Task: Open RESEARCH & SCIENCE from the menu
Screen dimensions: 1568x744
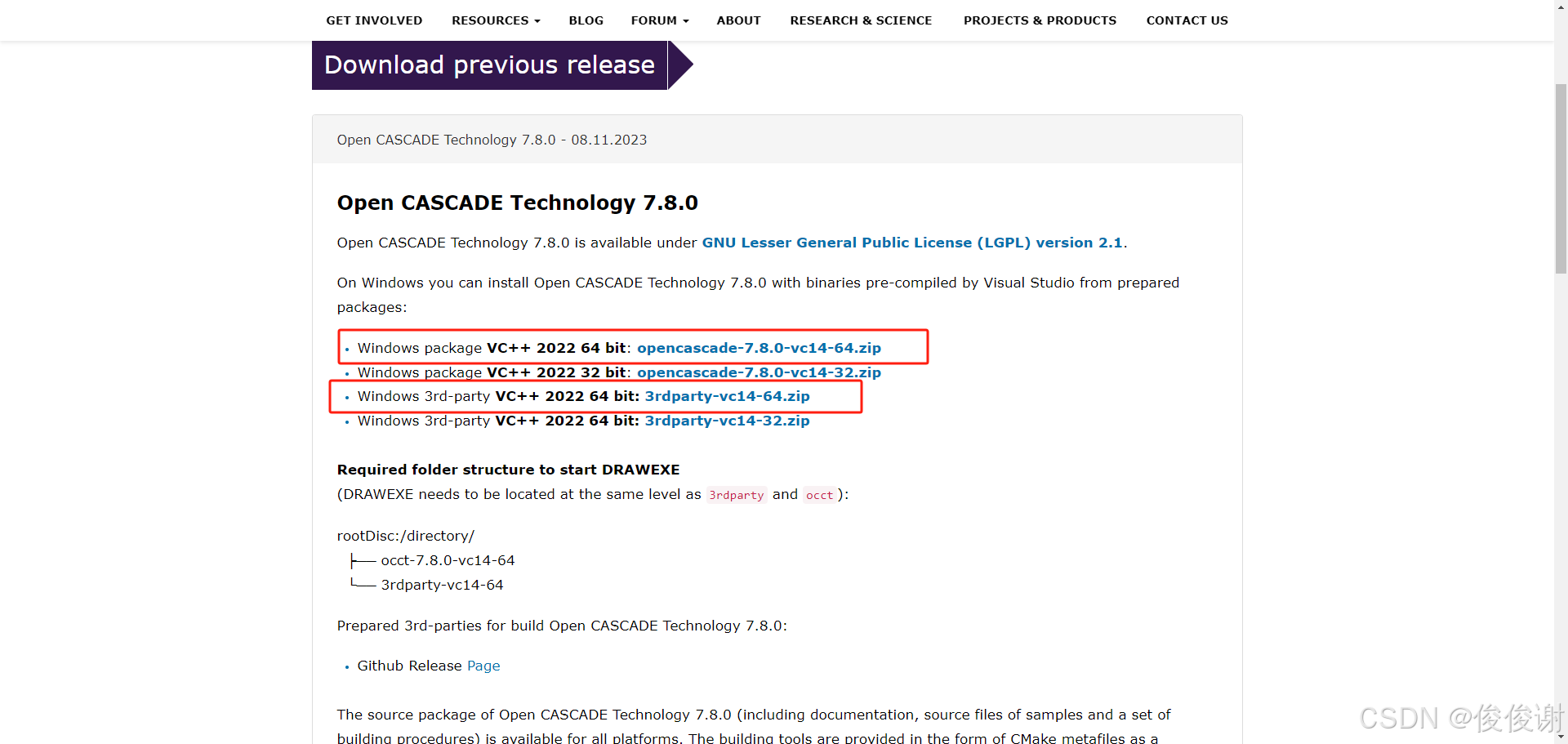Action: point(861,20)
